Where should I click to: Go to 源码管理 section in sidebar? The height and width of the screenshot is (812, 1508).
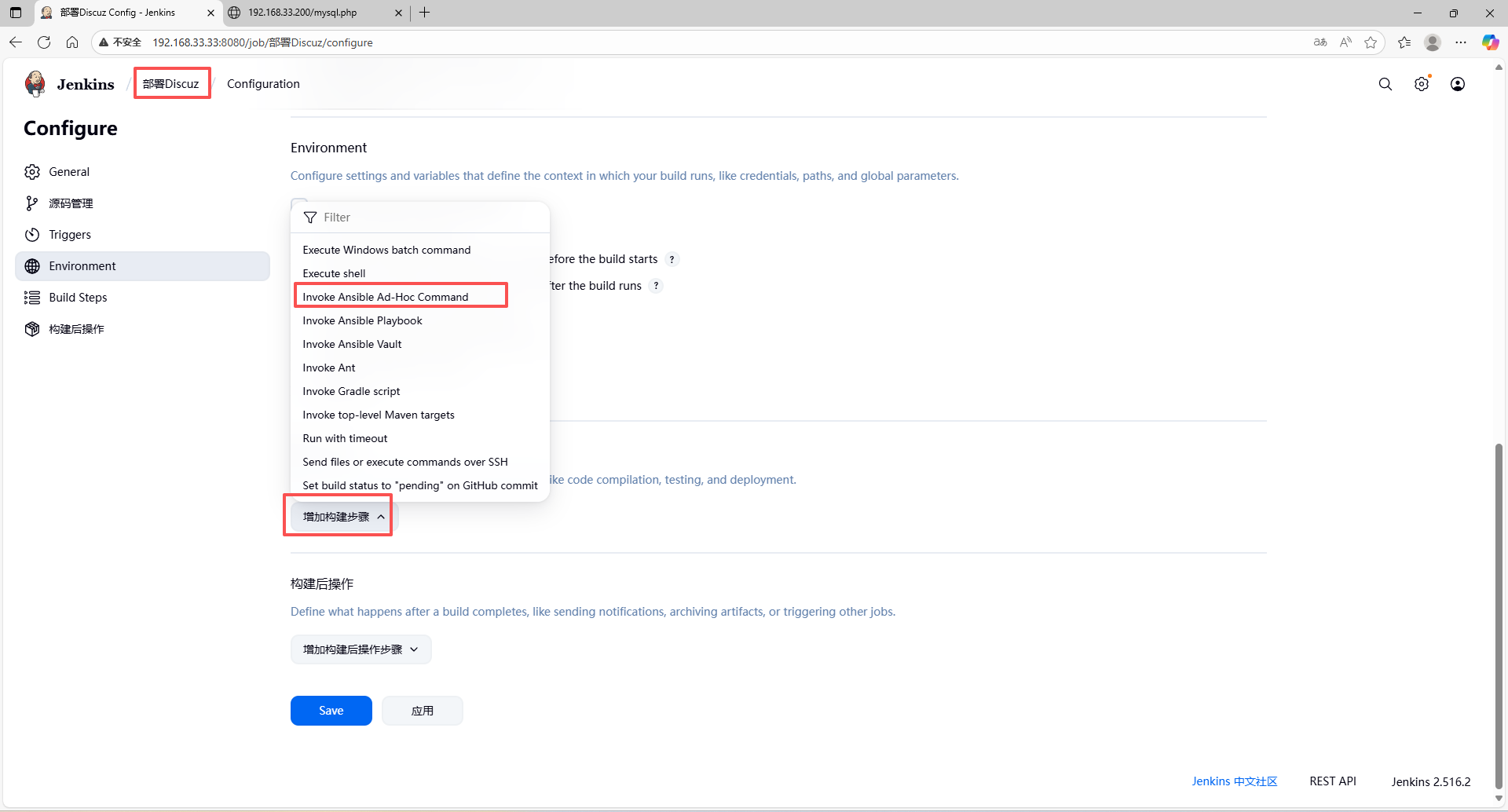pyautogui.click(x=142, y=203)
